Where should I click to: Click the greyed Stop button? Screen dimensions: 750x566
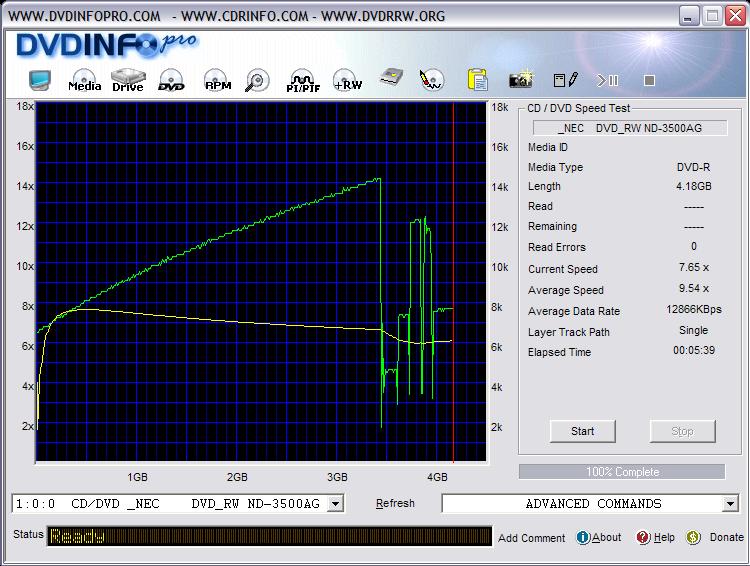[683, 431]
